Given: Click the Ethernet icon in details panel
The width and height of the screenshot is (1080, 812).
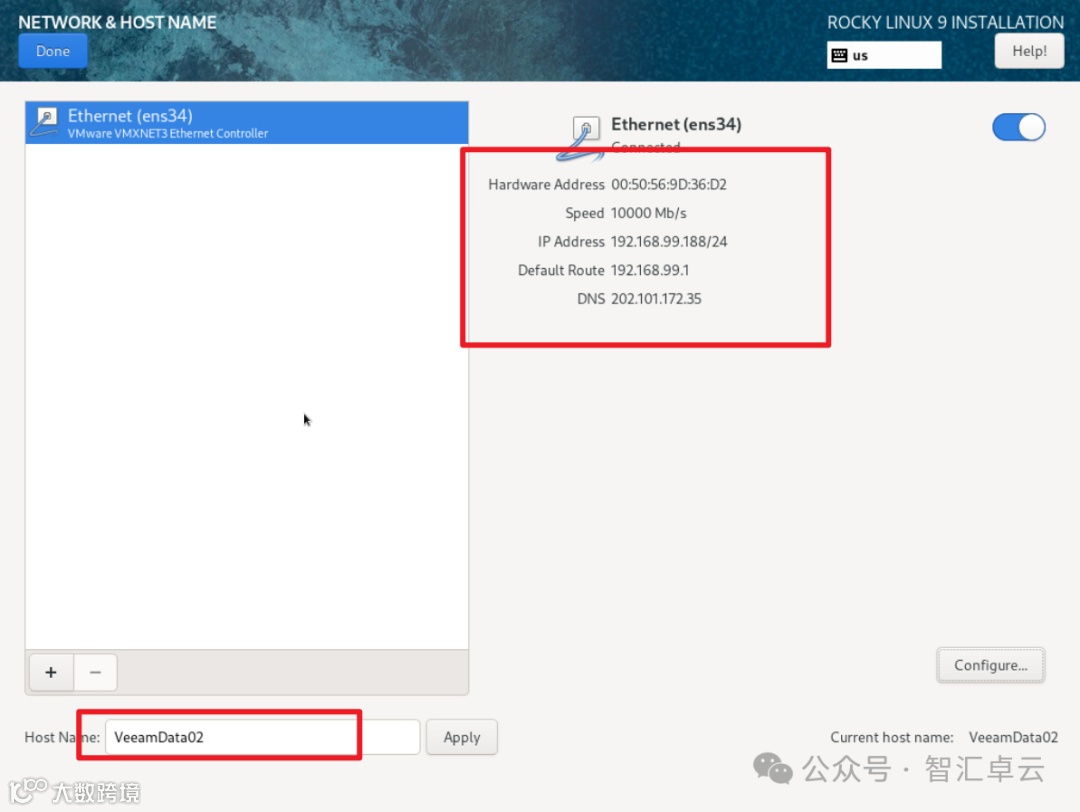Looking at the screenshot, I should [x=582, y=137].
